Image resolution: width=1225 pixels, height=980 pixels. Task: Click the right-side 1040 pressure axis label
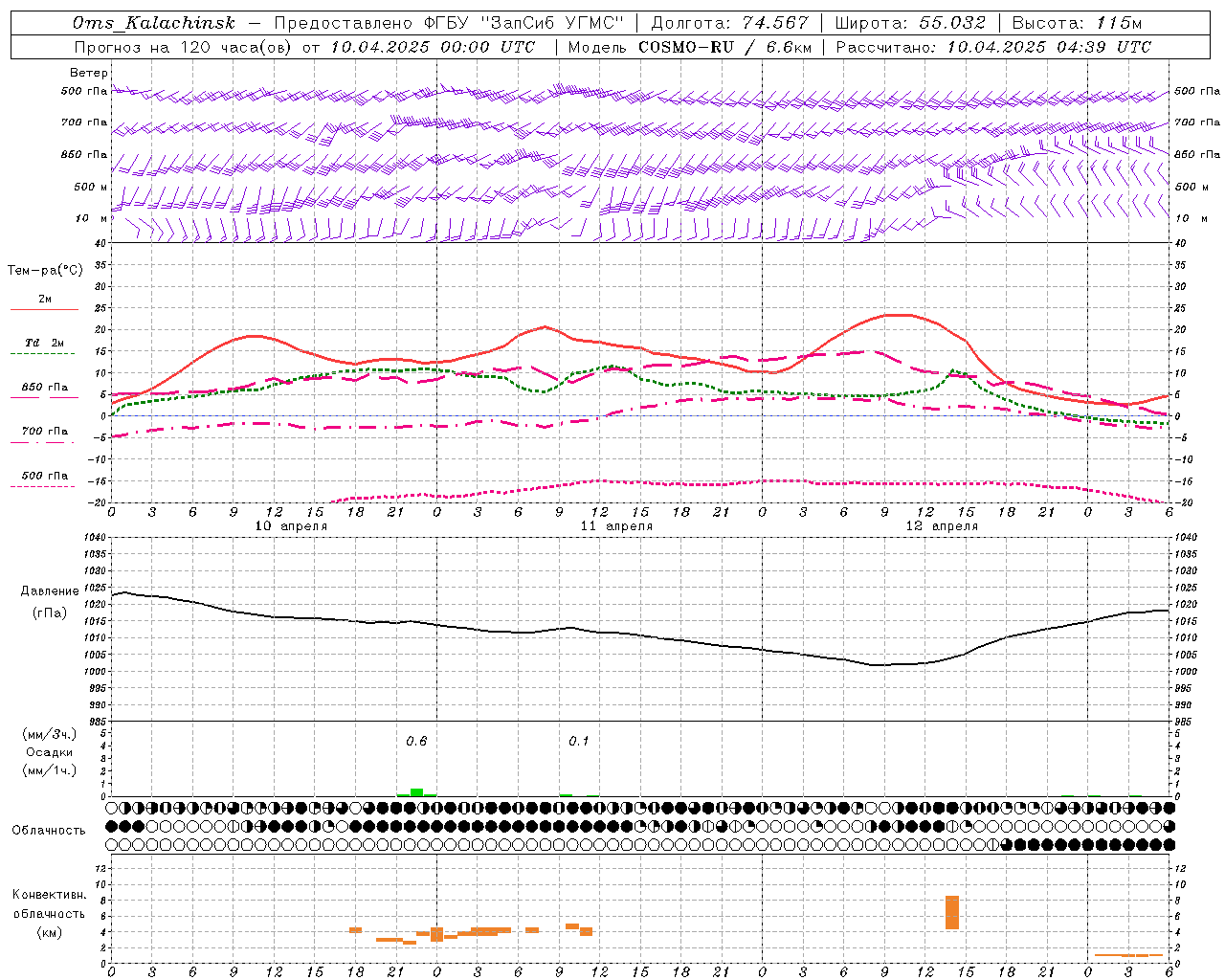pos(1185,538)
